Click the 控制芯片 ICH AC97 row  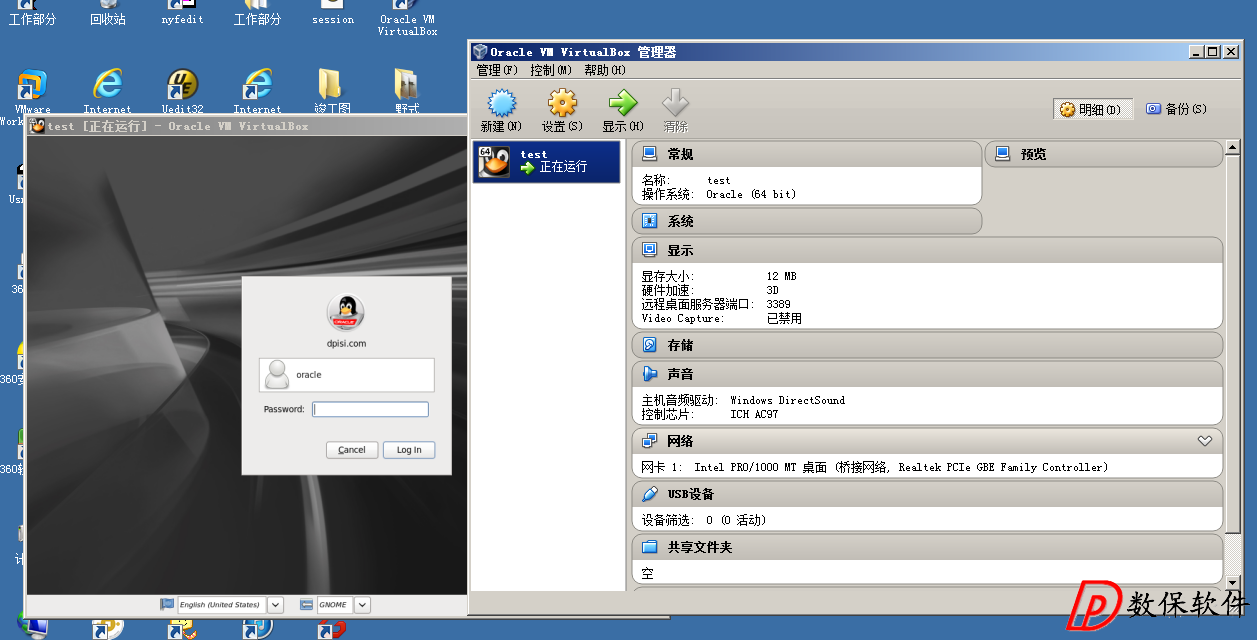[709, 414]
